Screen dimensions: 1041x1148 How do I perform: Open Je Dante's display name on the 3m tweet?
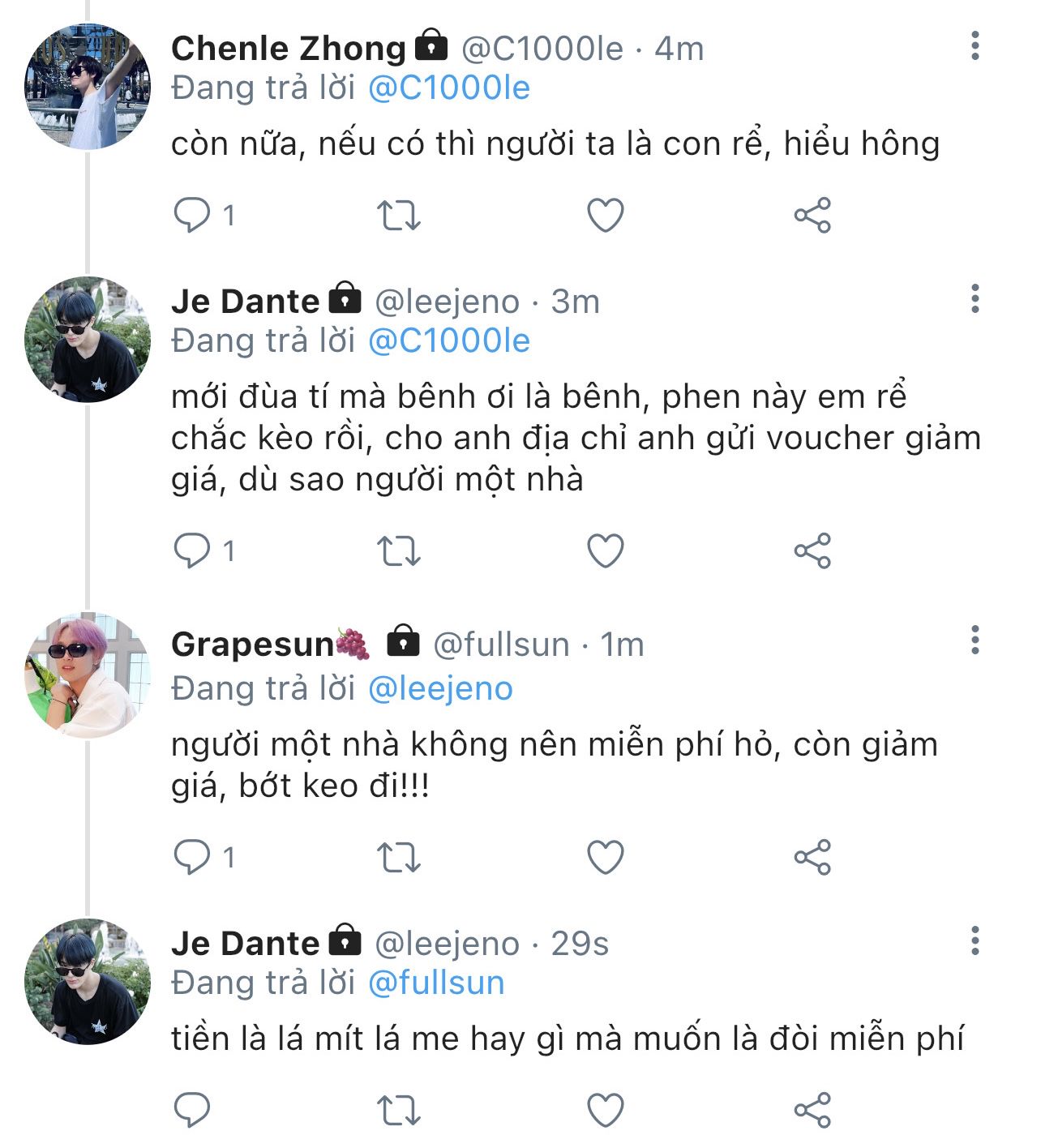coord(245,302)
